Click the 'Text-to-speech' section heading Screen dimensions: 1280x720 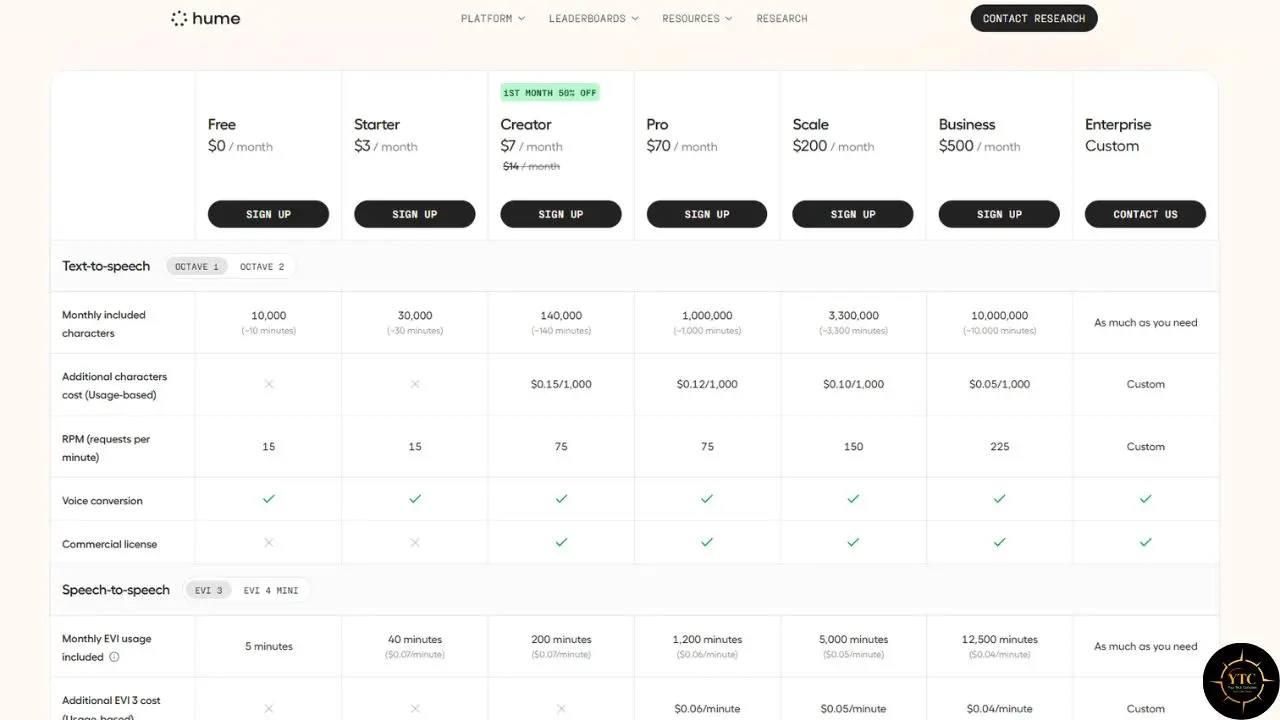106,266
